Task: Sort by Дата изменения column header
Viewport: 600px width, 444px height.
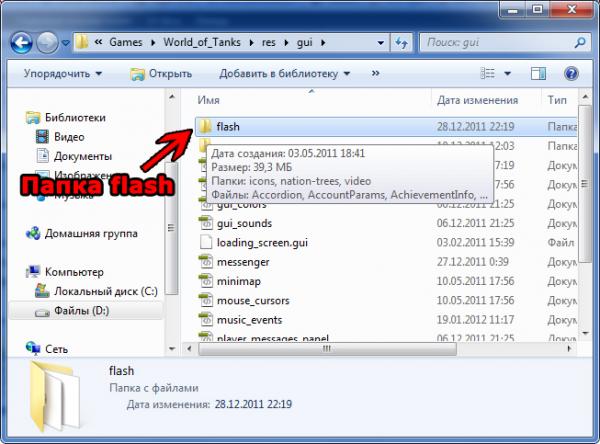Action: point(478,100)
